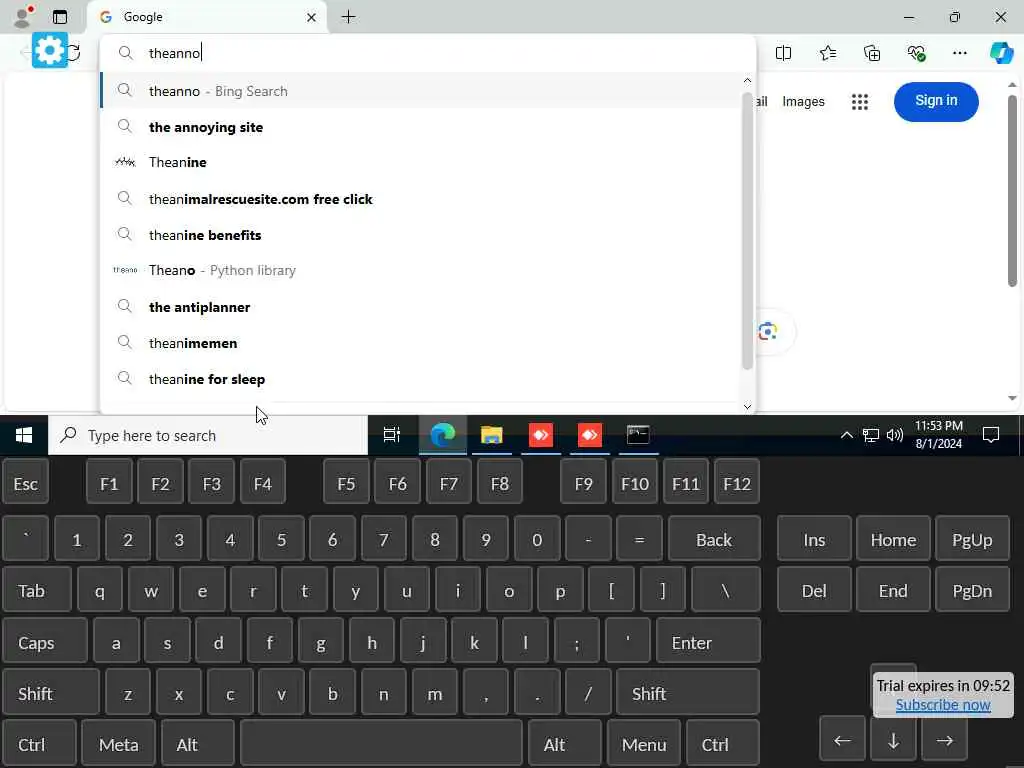The image size is (1024, 768).
Task: Click the network status tray icon
Action: tap(871, 435)
